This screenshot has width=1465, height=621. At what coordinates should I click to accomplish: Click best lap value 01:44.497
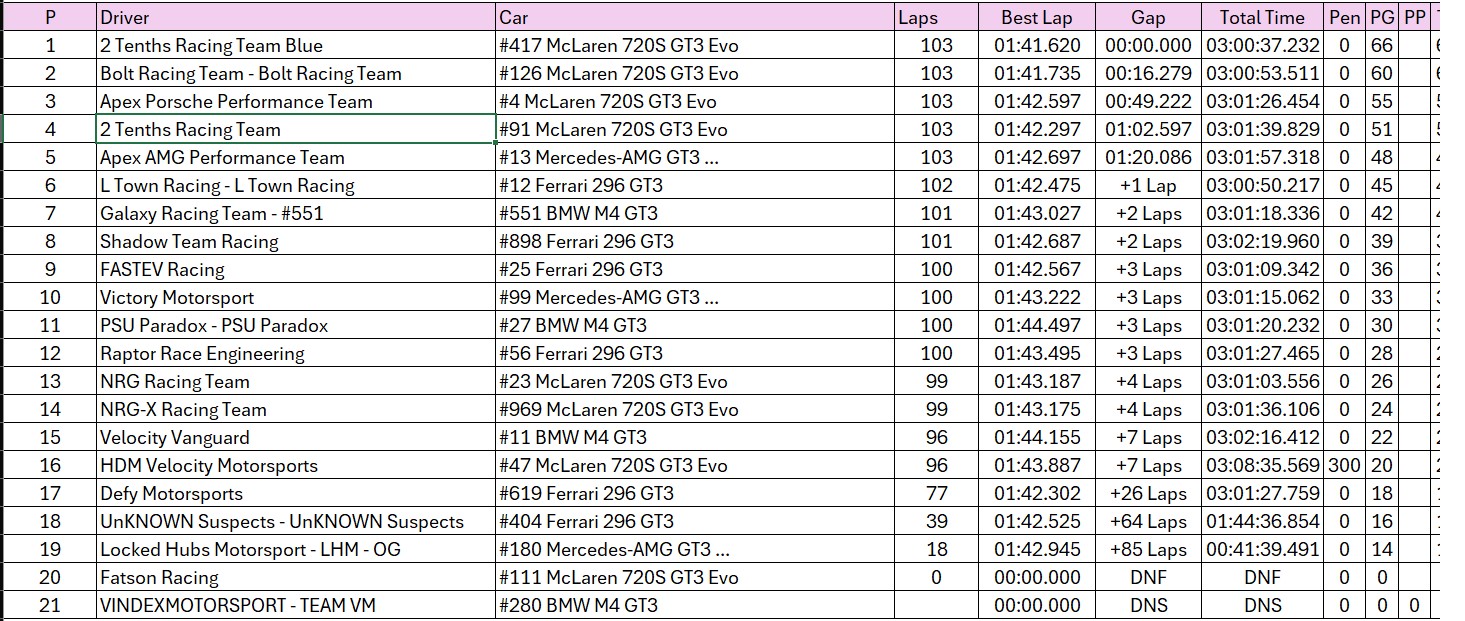[1037, 325]
